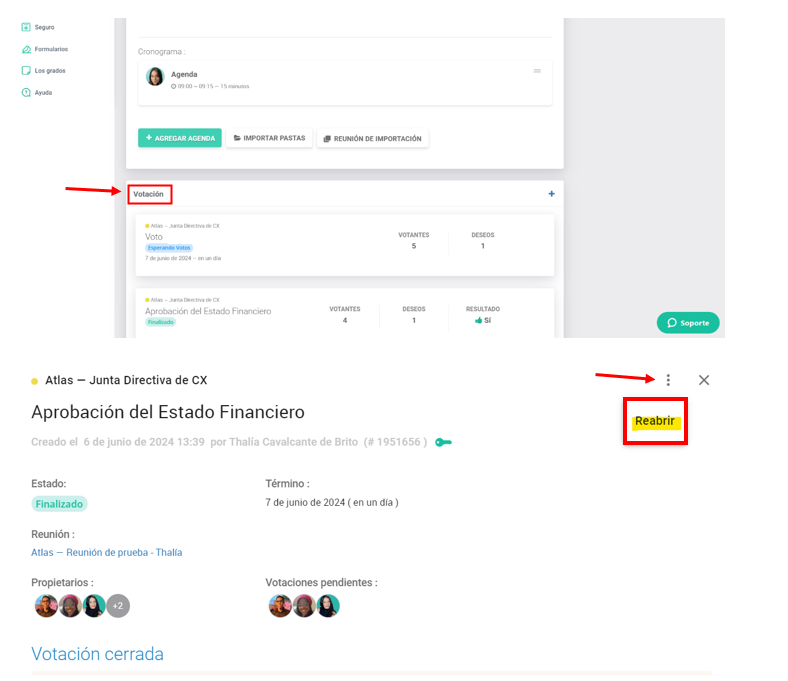Viewport: 788px width, 681px height.
Task: Click the Seguro sidebar icon
Action: 26,27
